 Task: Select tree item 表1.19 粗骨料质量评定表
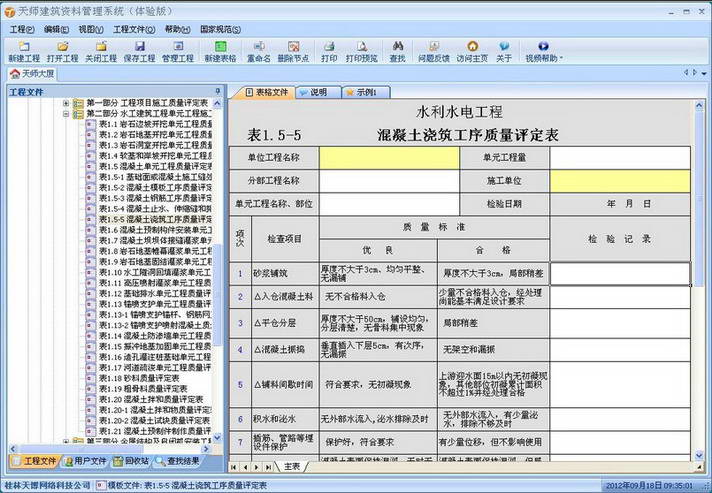point(143,389)
